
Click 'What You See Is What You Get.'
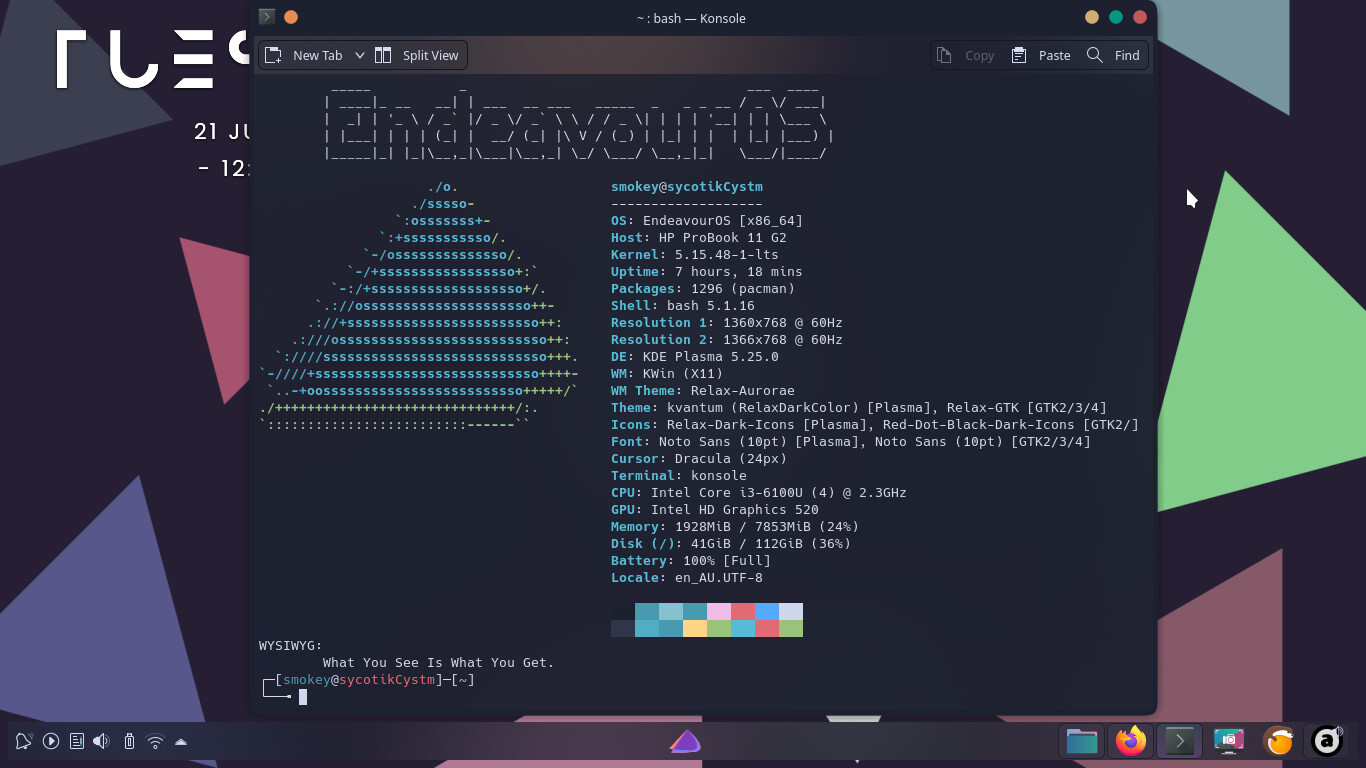[x=439, y=663]
